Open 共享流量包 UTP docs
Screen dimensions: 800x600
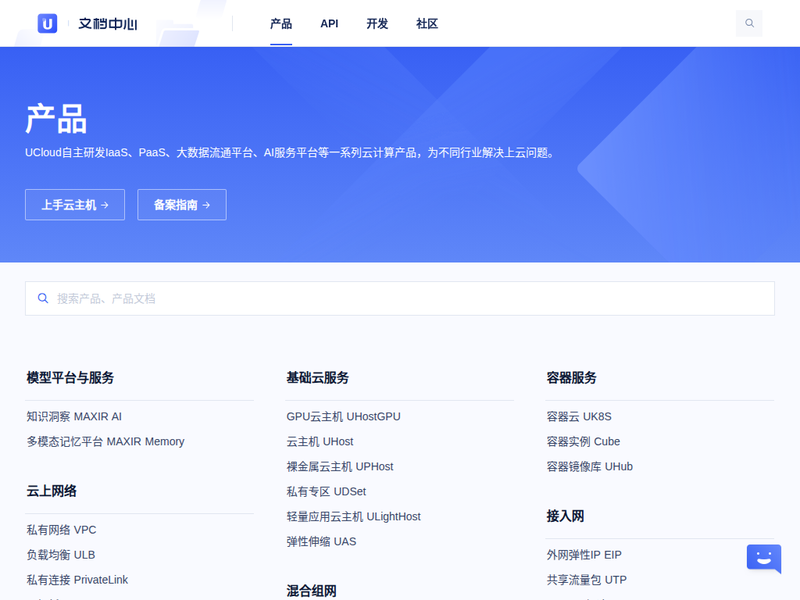(x=586, y=580)
